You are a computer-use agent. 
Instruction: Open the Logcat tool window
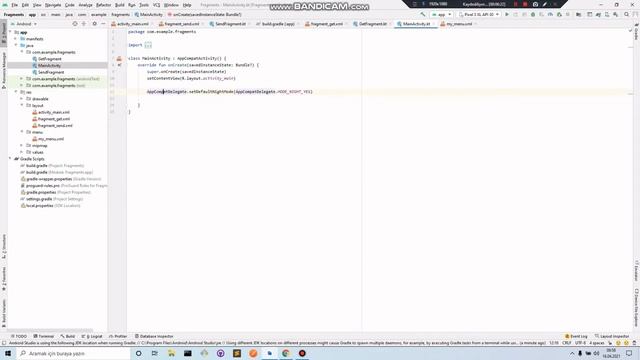(x=92, y=336)
